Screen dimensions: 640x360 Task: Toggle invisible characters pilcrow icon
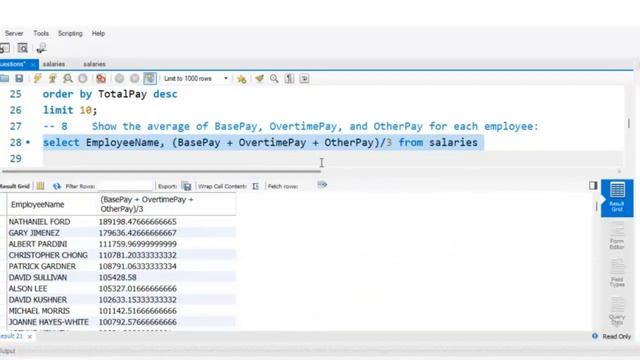pos(289,78)
